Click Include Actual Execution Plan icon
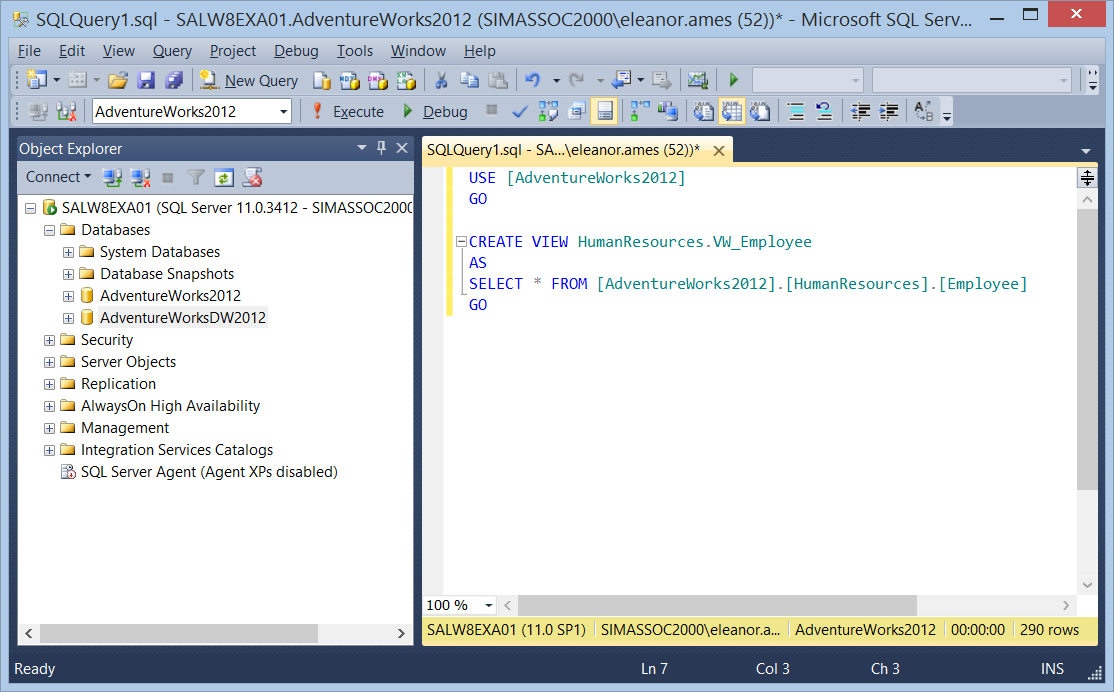 click(x=640, y=112)
